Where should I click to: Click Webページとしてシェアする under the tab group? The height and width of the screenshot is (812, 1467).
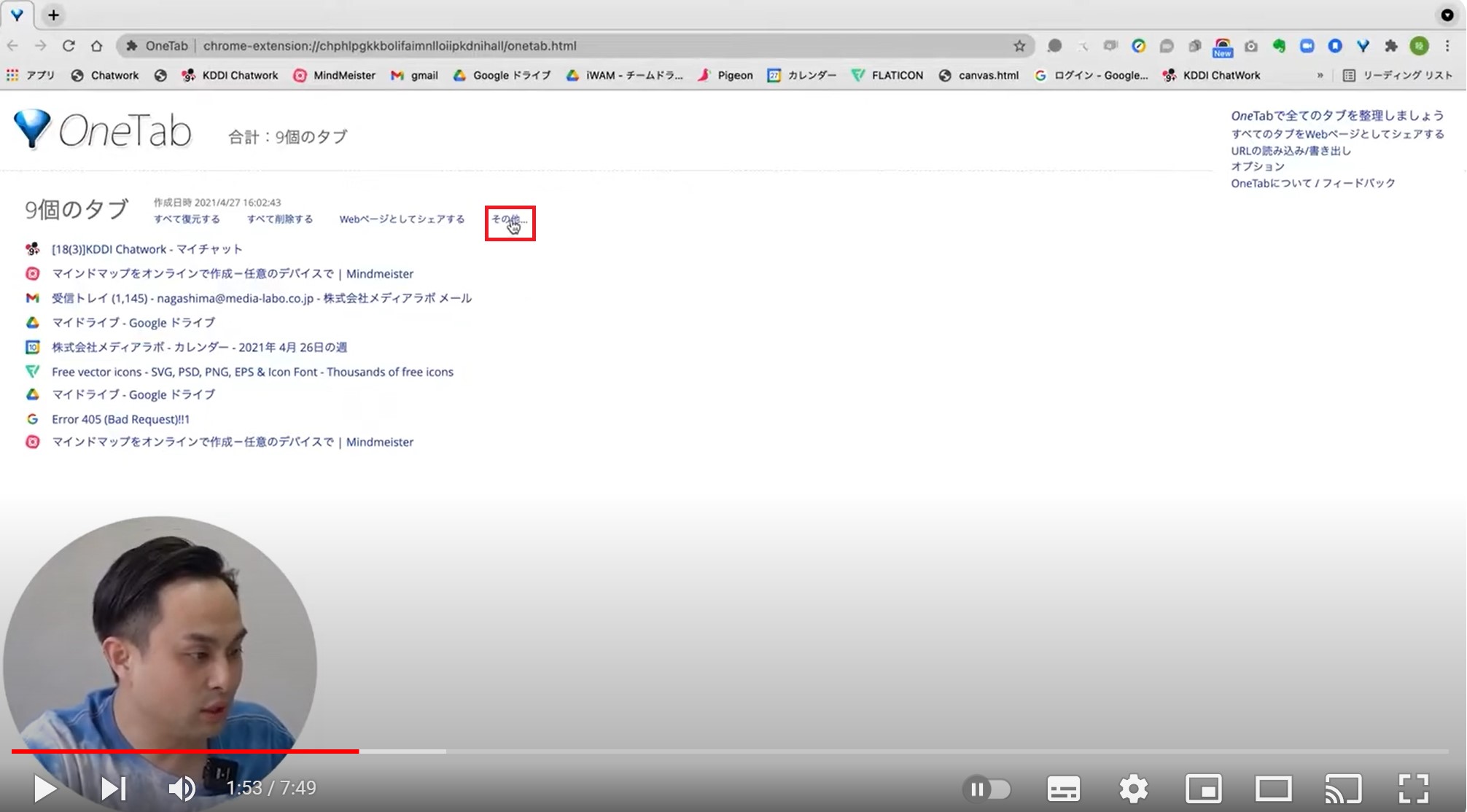(402, 219)
